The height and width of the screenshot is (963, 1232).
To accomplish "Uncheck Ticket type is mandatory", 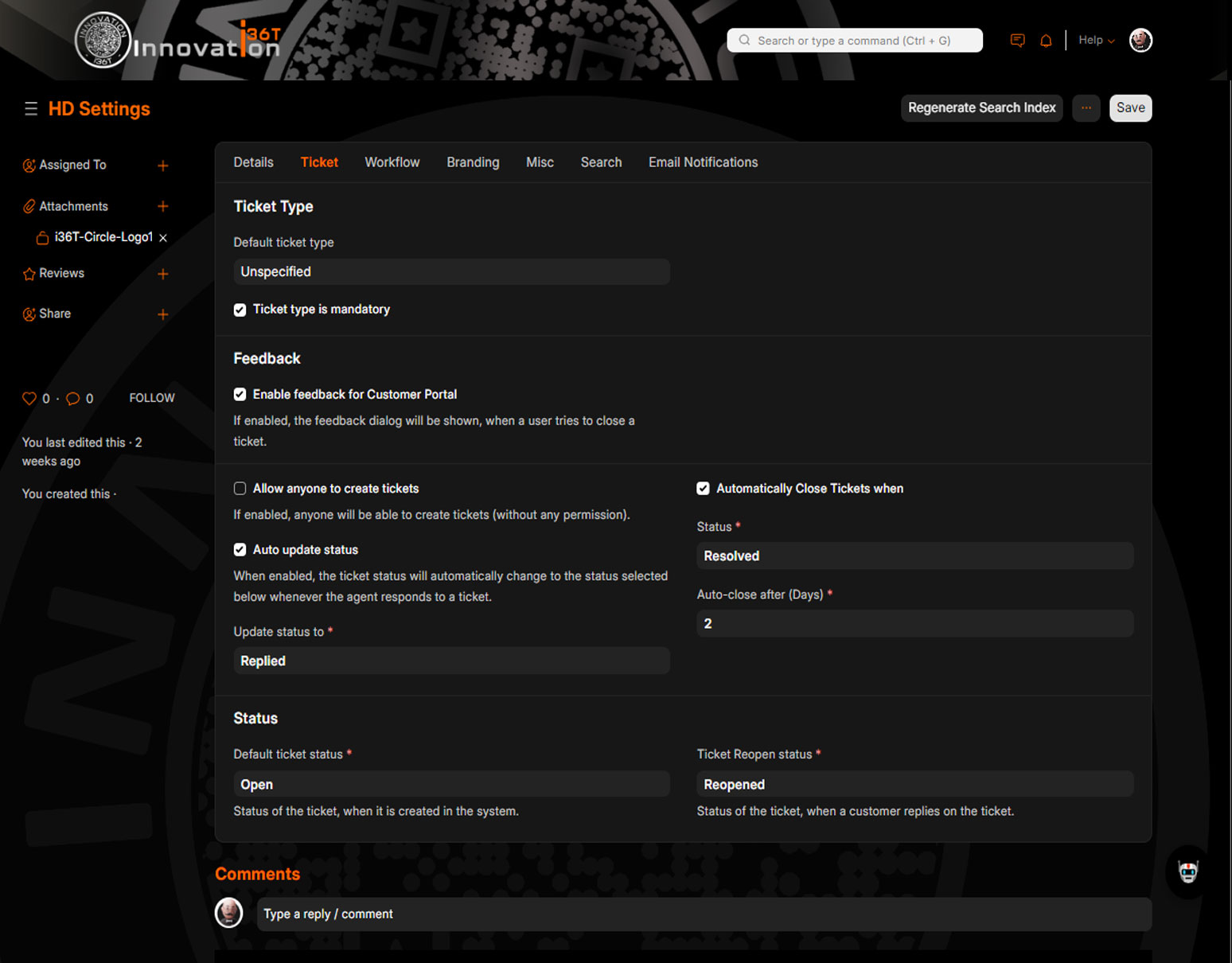I will tap(240, 310).
